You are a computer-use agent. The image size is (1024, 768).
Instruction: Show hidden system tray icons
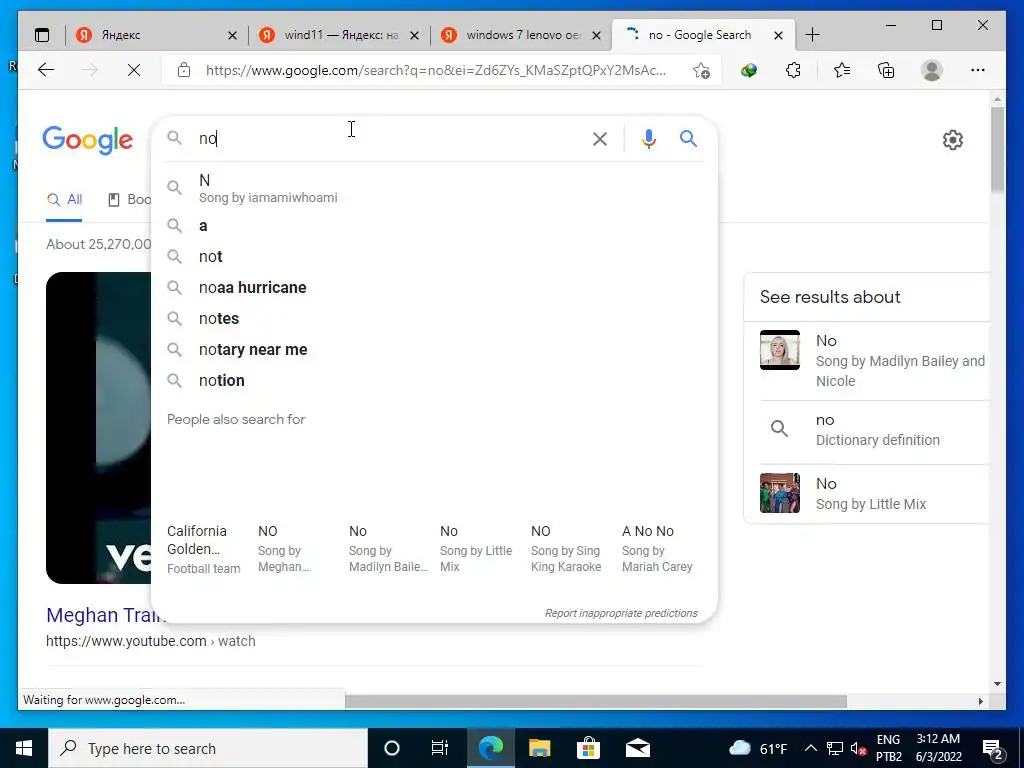810,748
